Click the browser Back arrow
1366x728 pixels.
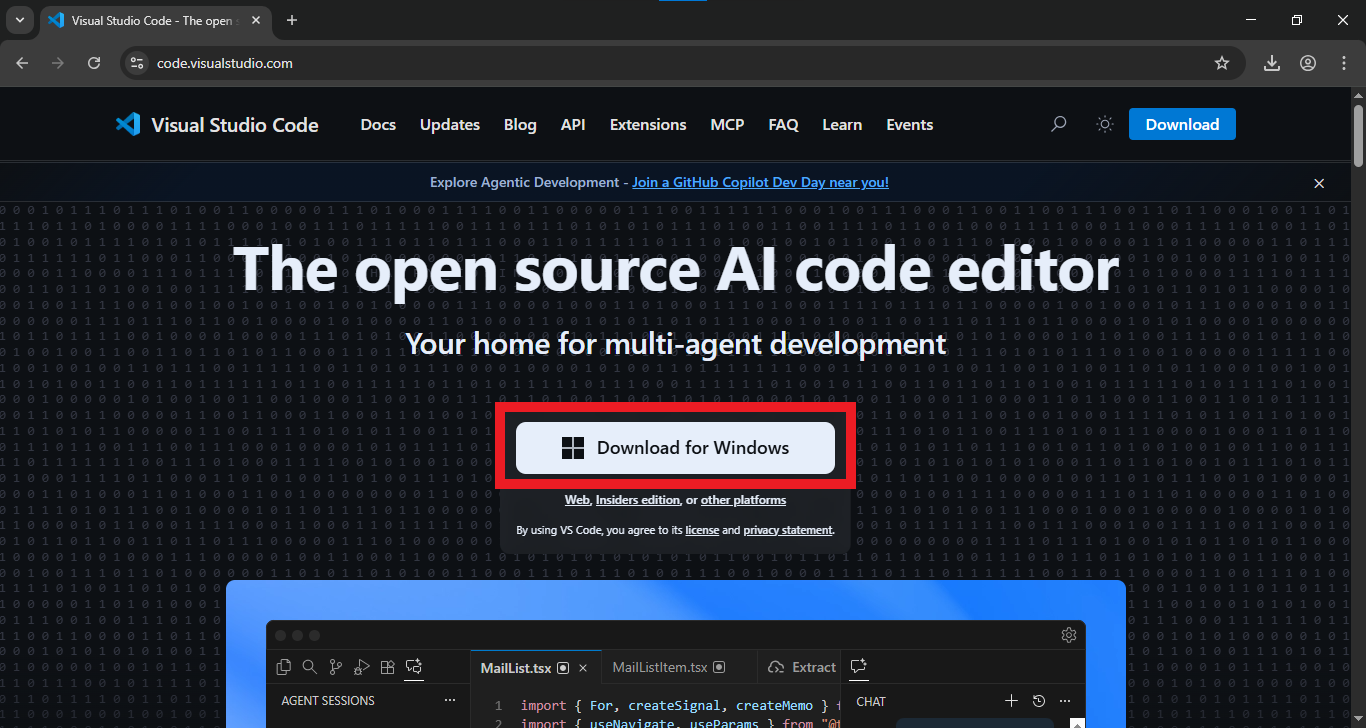click(22, 63)
